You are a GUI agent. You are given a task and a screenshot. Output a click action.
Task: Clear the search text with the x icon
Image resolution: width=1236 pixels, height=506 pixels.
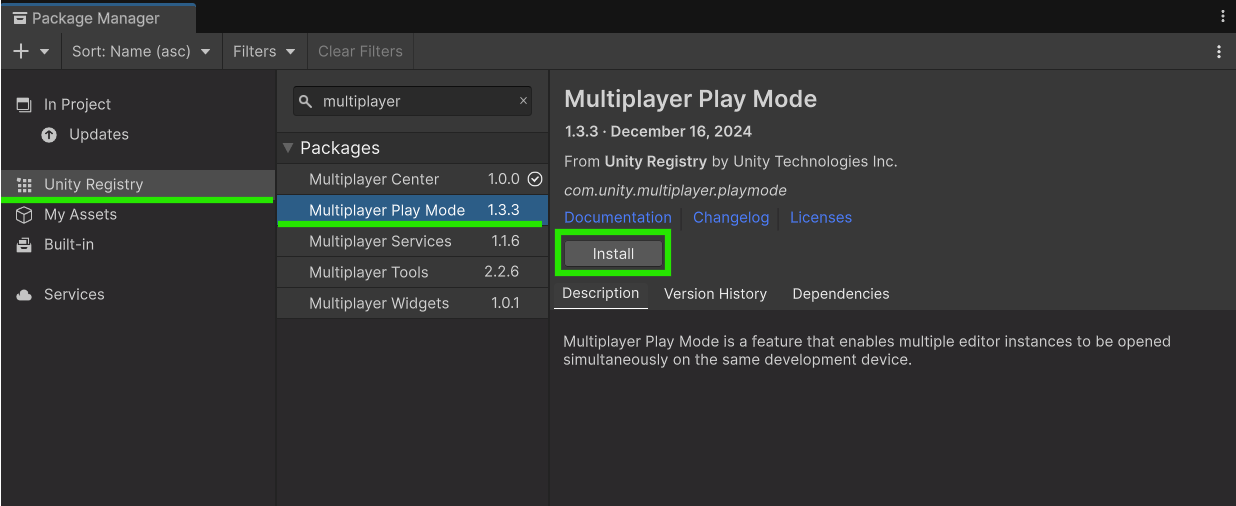pos(523,101)
